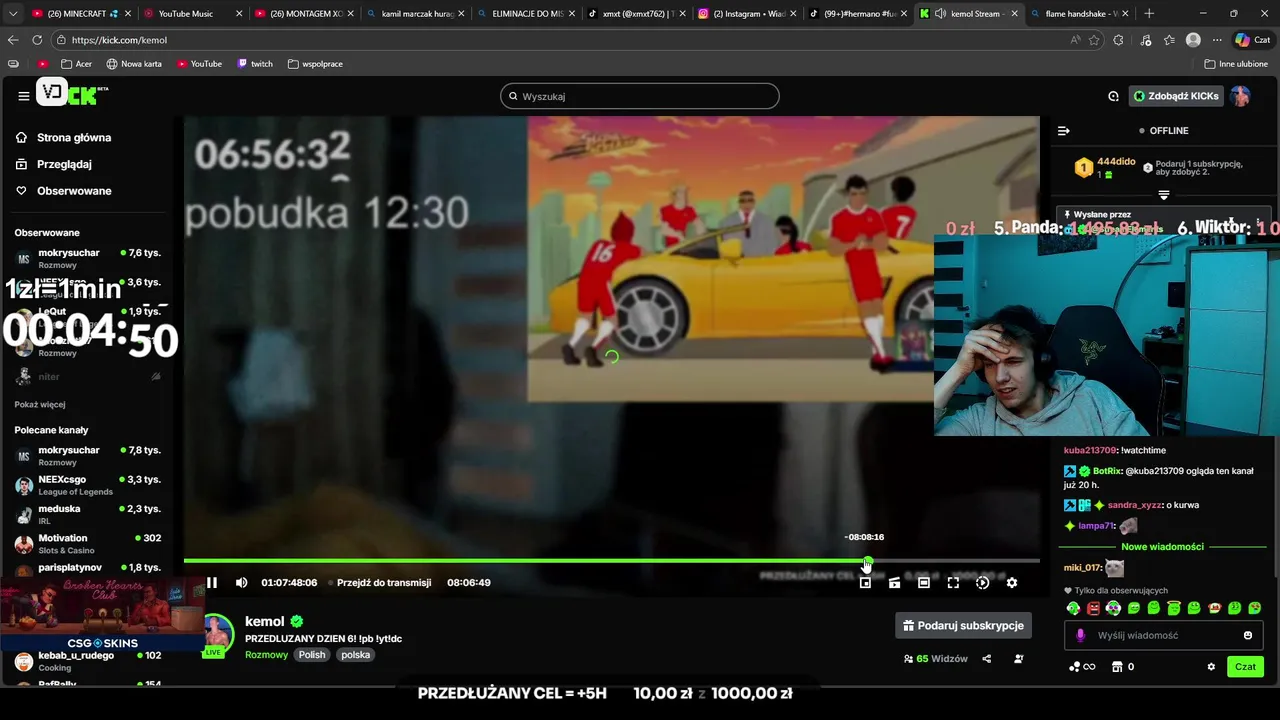Expand pinned gift leaderboard chevron
Viewport: 1280px width, 720px height.
tap(1164, 195)
